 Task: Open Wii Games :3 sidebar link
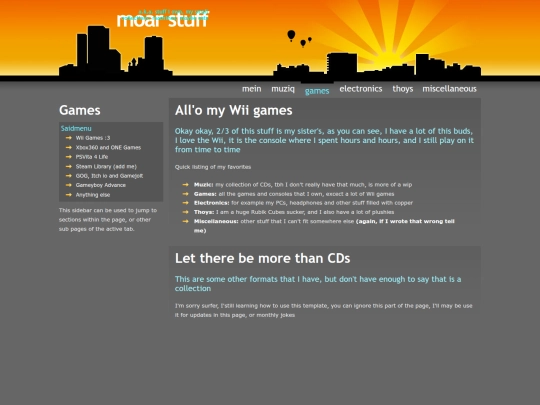pyautogui.click(x=93, y=138)
